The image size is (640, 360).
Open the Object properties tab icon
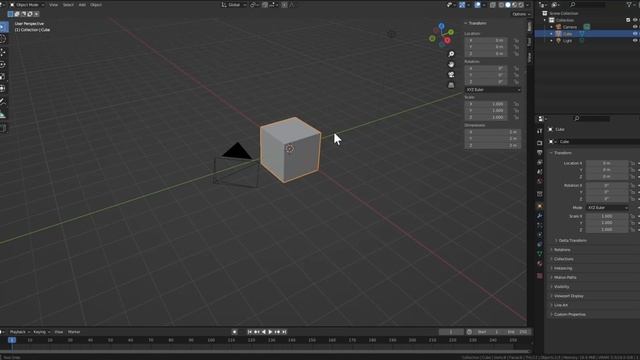coord(540,206)
